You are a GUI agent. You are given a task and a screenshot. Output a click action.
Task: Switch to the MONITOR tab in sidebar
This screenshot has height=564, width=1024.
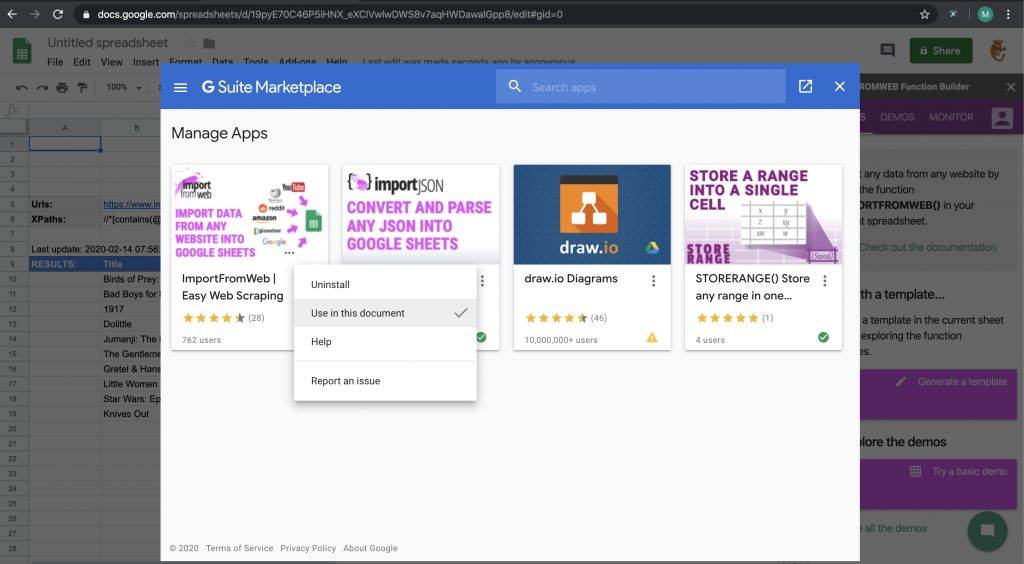[x=951, y=118]
